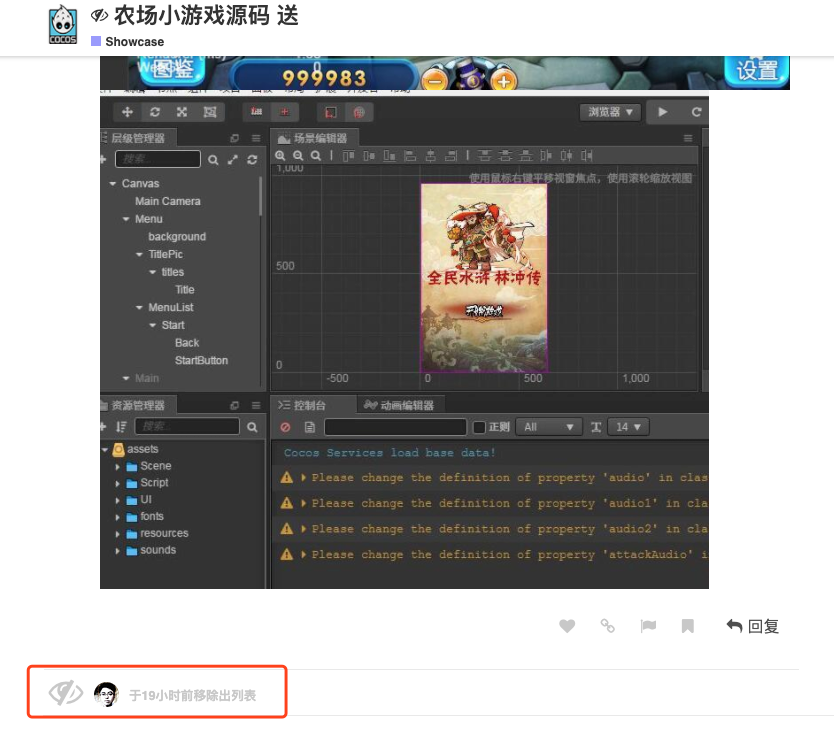Select the rect transform tool in the editor toolbar
The width and height of the screenshot is (834, 729).
[210, 112]
